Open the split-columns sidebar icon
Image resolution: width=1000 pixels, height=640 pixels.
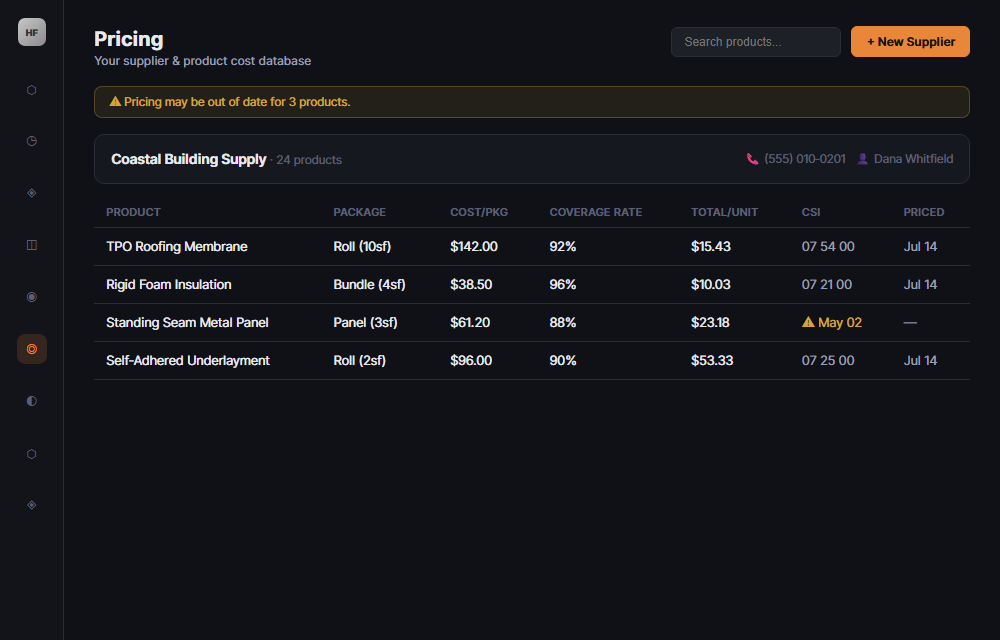tap(32, 245)
